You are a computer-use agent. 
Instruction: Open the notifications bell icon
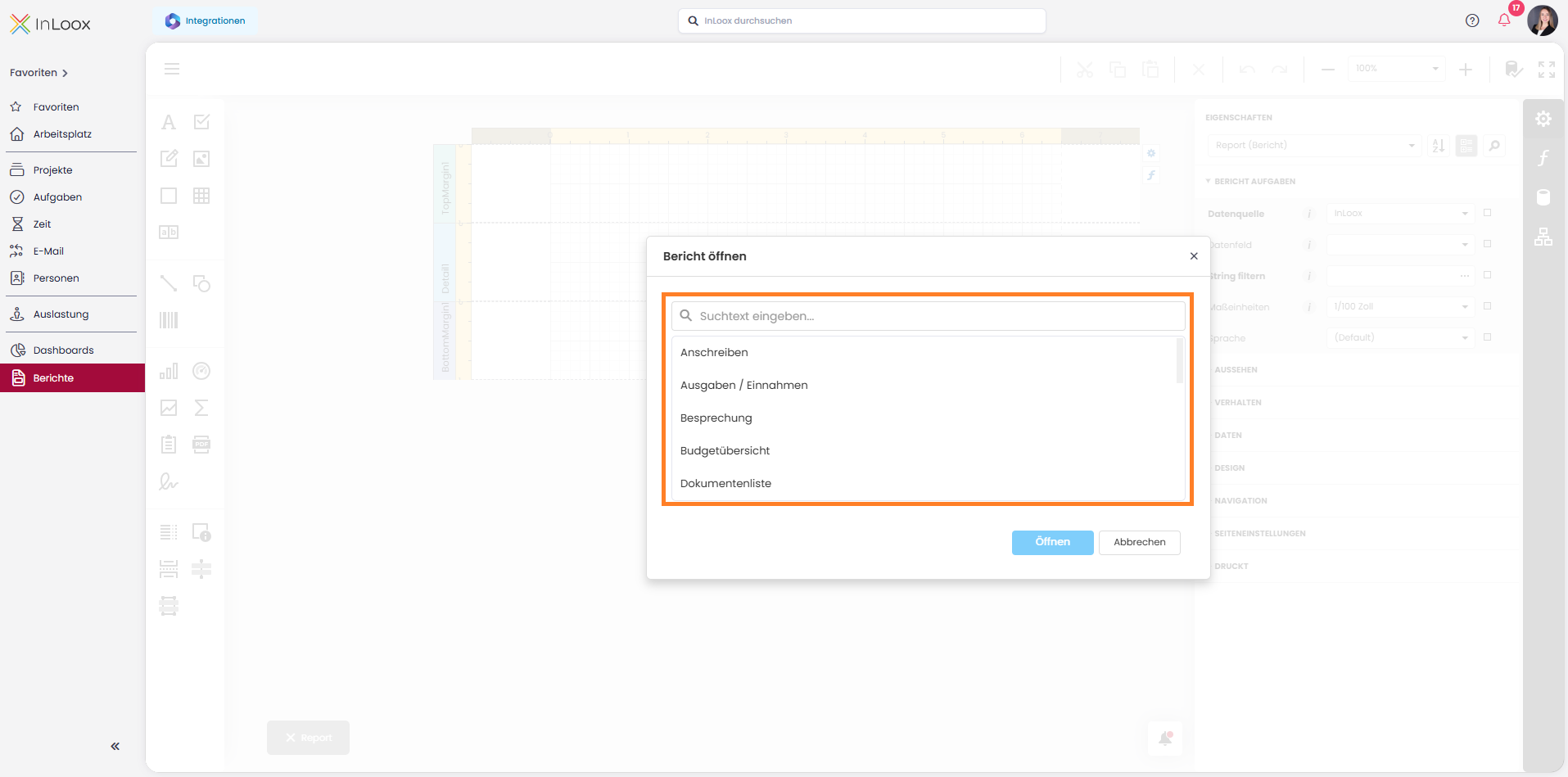[x=1504, y=20]
